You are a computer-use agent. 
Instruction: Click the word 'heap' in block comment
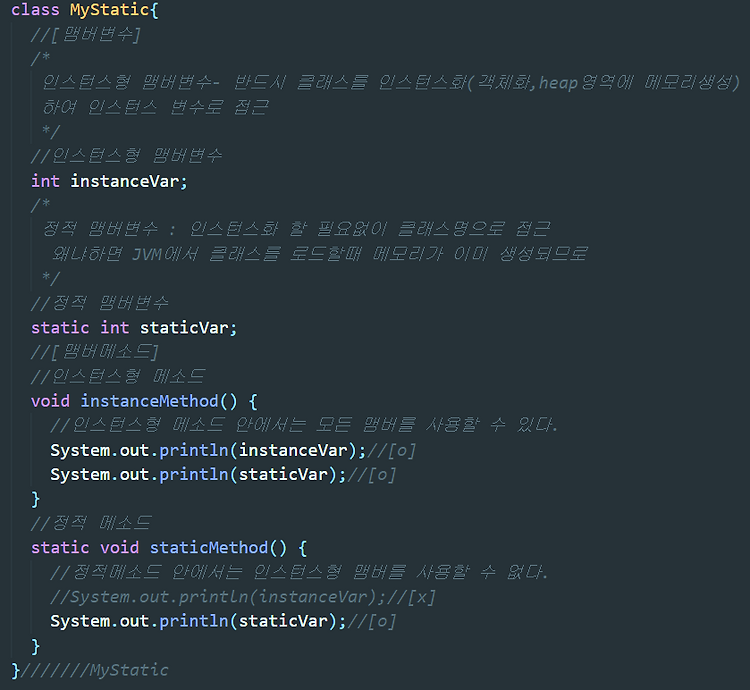coord(558,83)
